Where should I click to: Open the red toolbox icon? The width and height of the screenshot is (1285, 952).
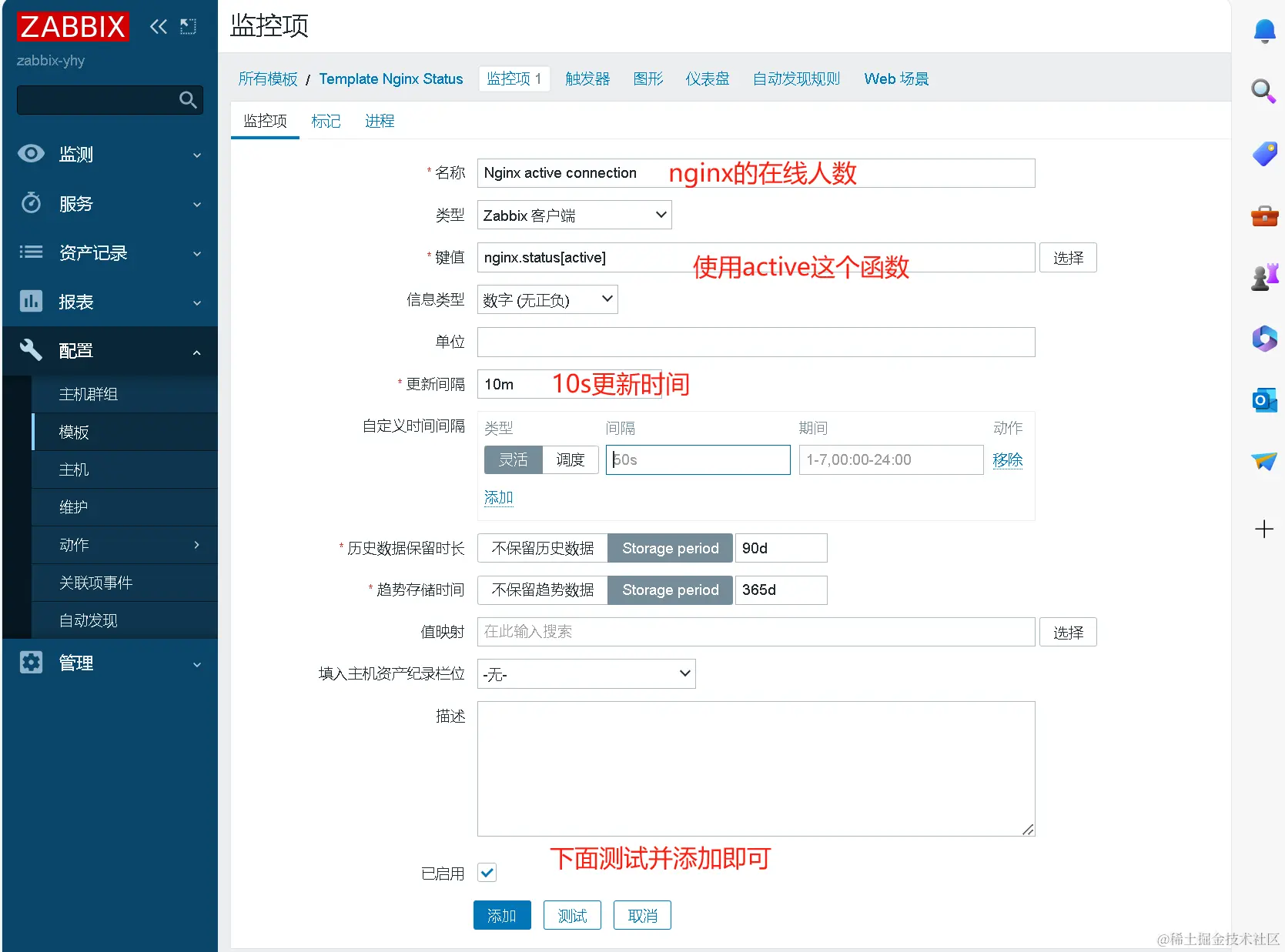coord(1264,215)
